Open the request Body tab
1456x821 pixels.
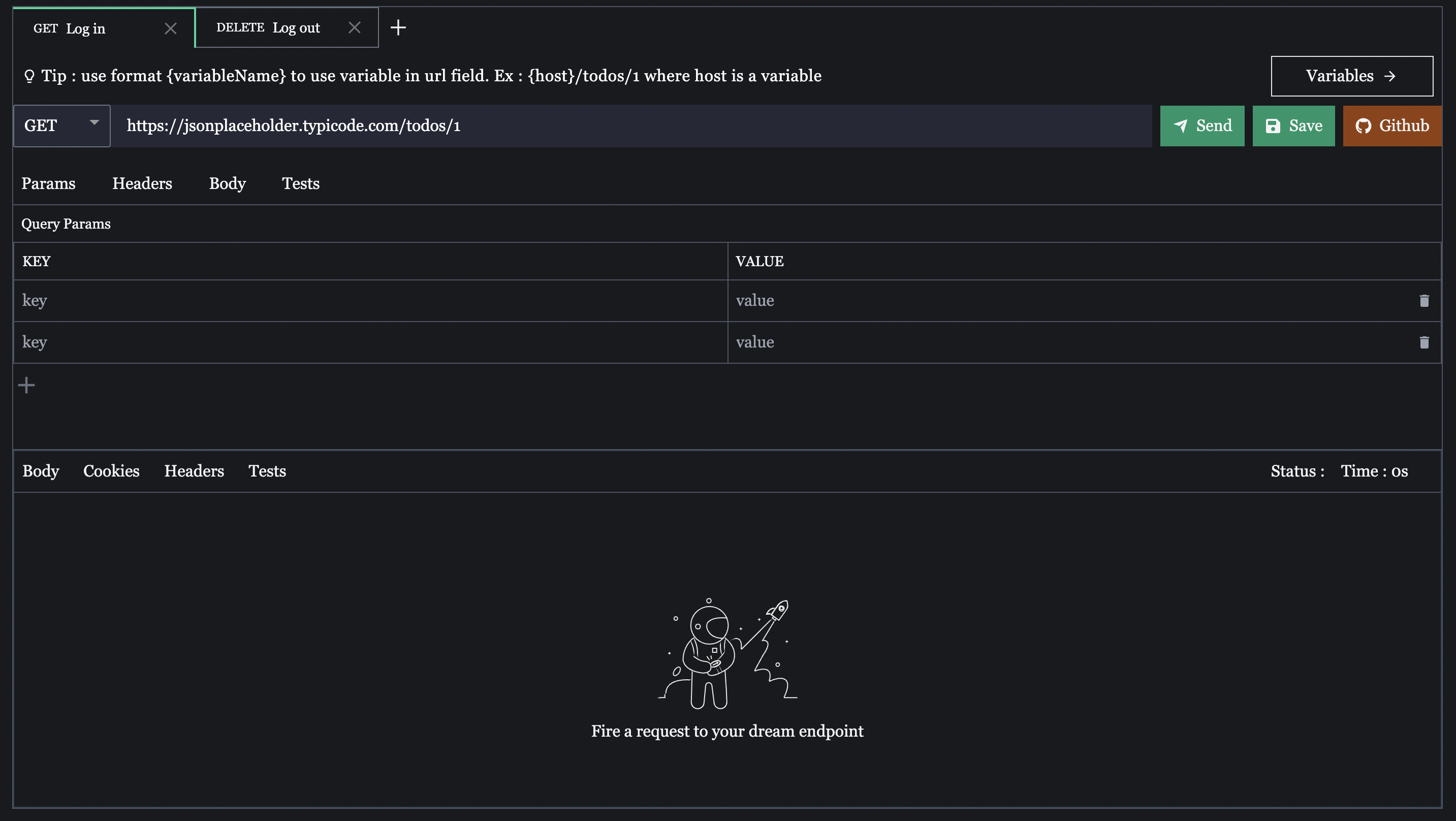point(227,184)
